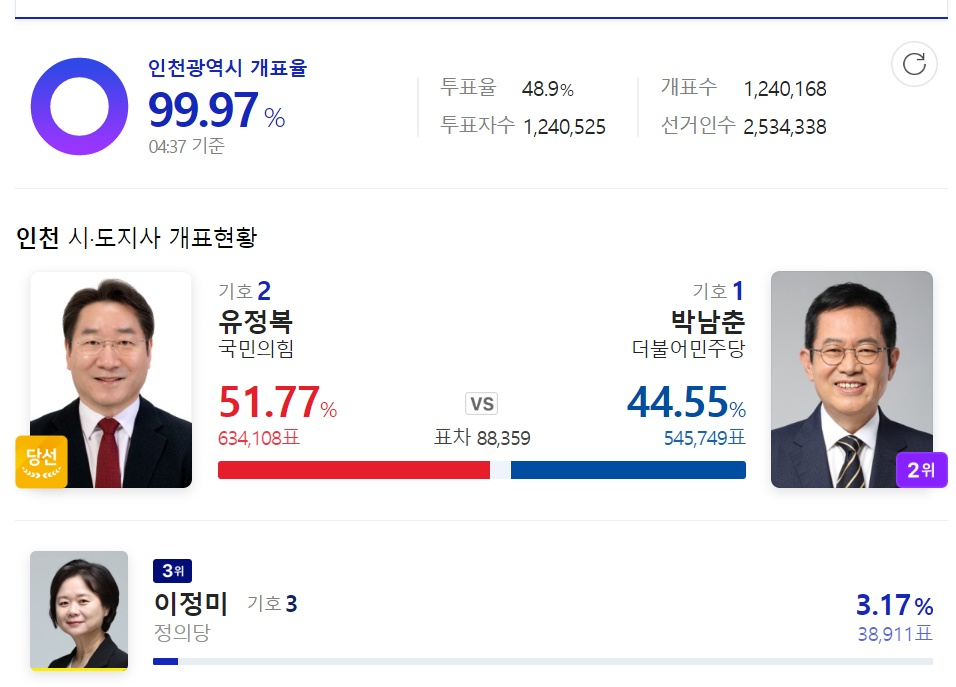Click the yellow 당선 winner badge
This screenshot has width=956, height=687.
coord(41,462)
